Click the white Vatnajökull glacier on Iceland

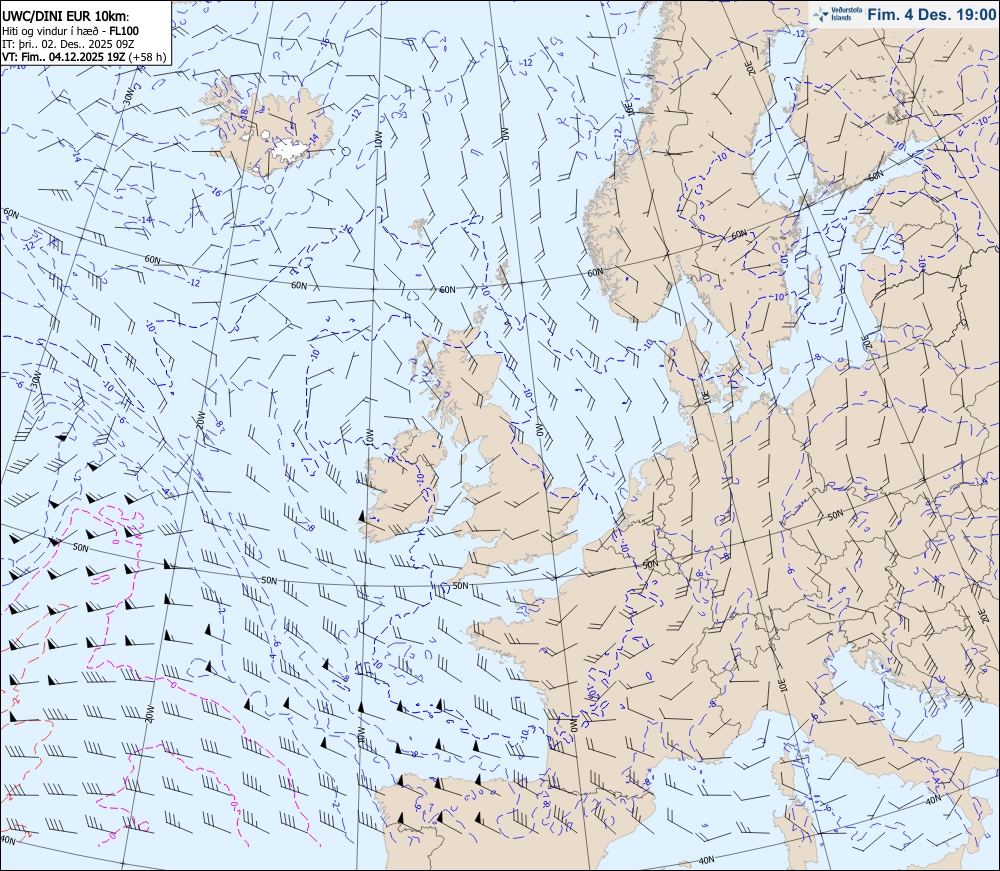click(291, 150)
